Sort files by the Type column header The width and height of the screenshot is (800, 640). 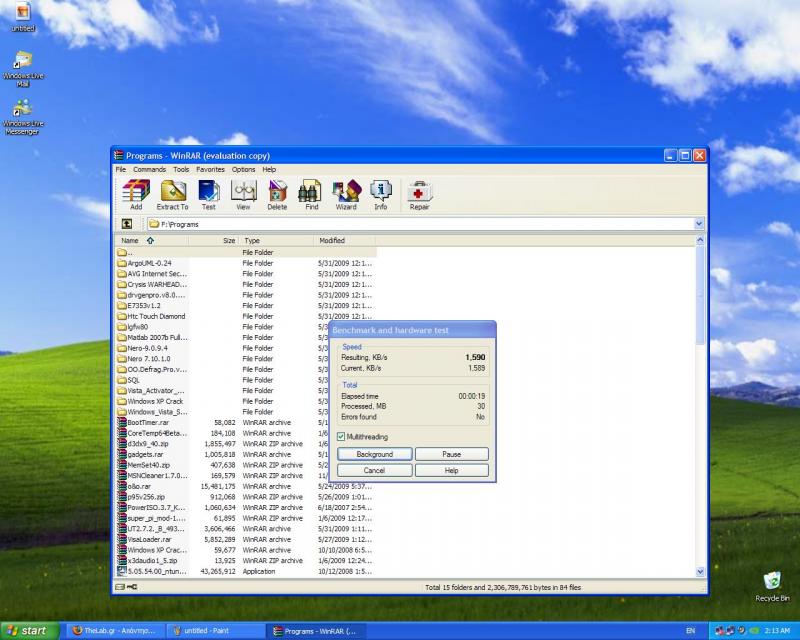click(277, 240)
